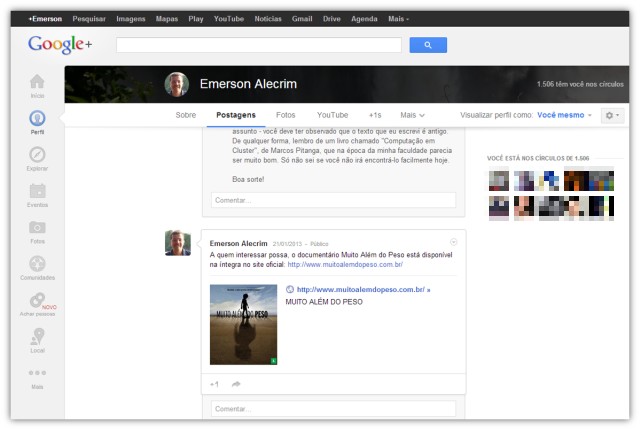Click 1.506 têm você nos círculos
The image size is (640, 430).
580,84
